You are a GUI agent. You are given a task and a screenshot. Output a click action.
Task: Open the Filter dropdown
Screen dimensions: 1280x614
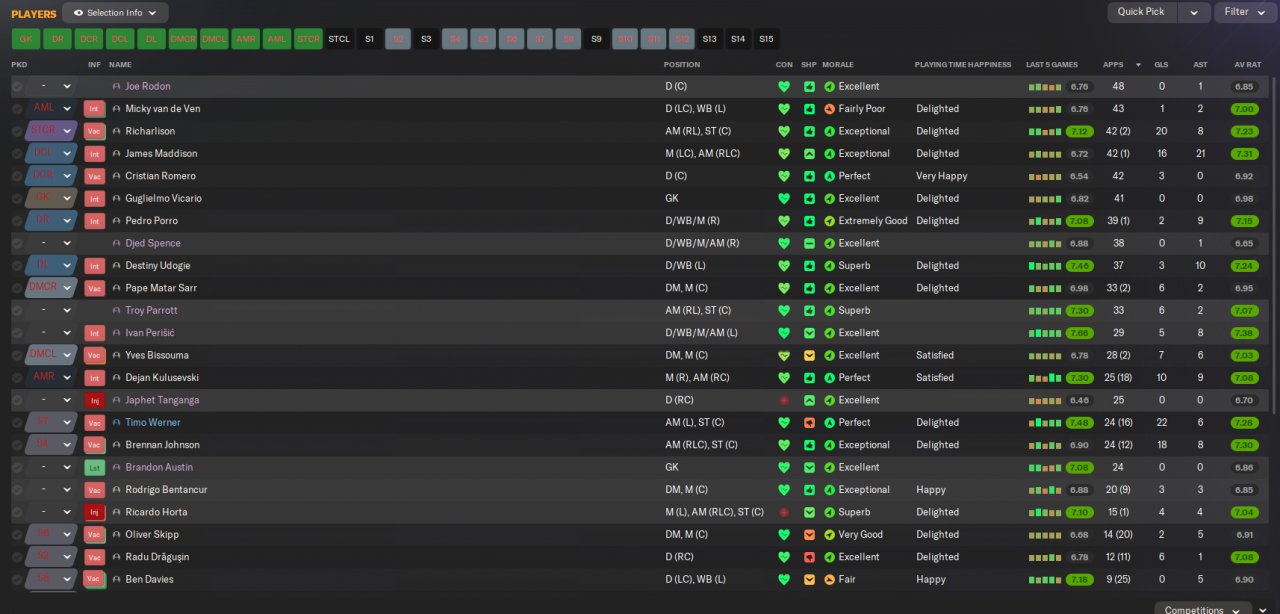(x=1245, y=12)
